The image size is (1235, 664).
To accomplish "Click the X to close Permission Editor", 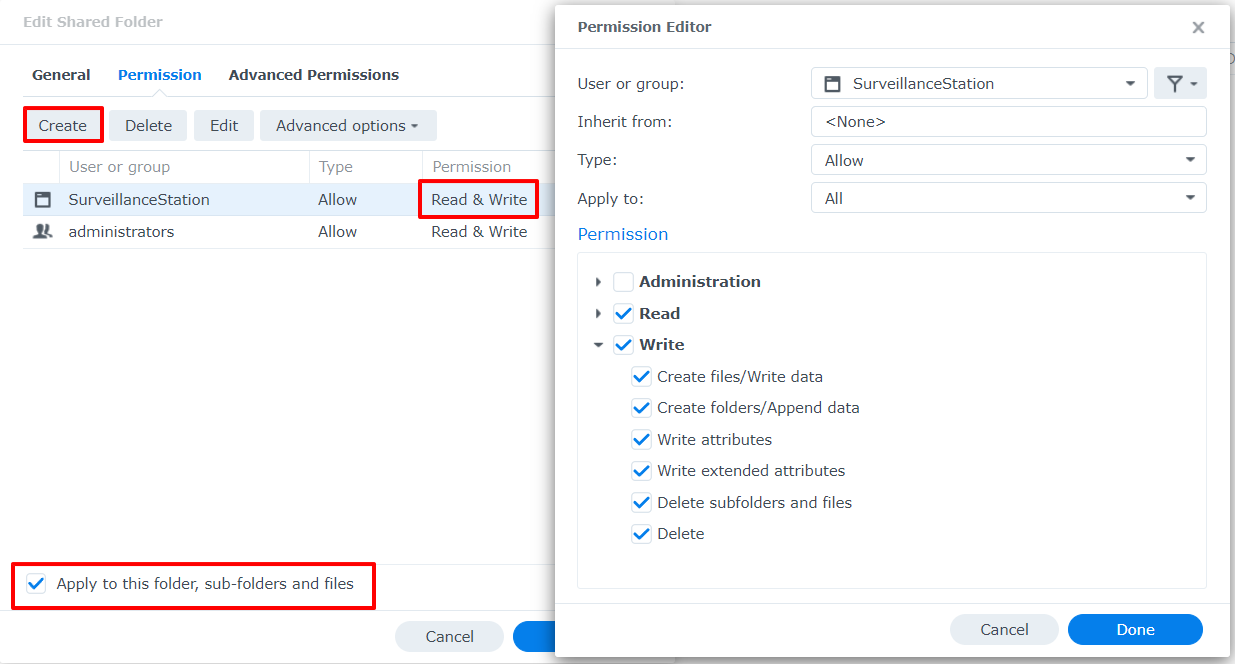I will (1197, 28).
